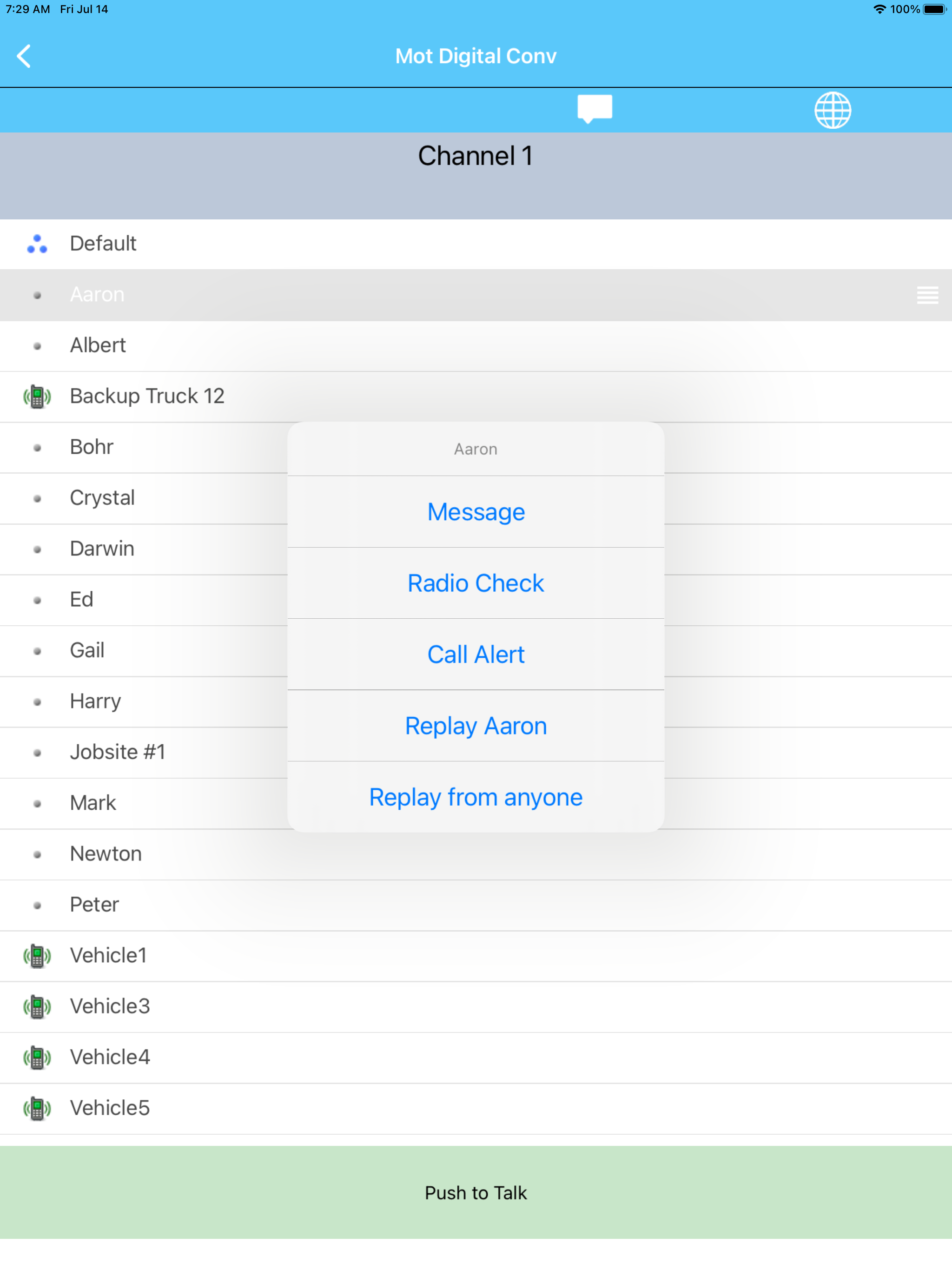The height and width of the screenshot is (1270, 952).
Task: Hold the Push to Talk button
Action: pos(476,1192)
